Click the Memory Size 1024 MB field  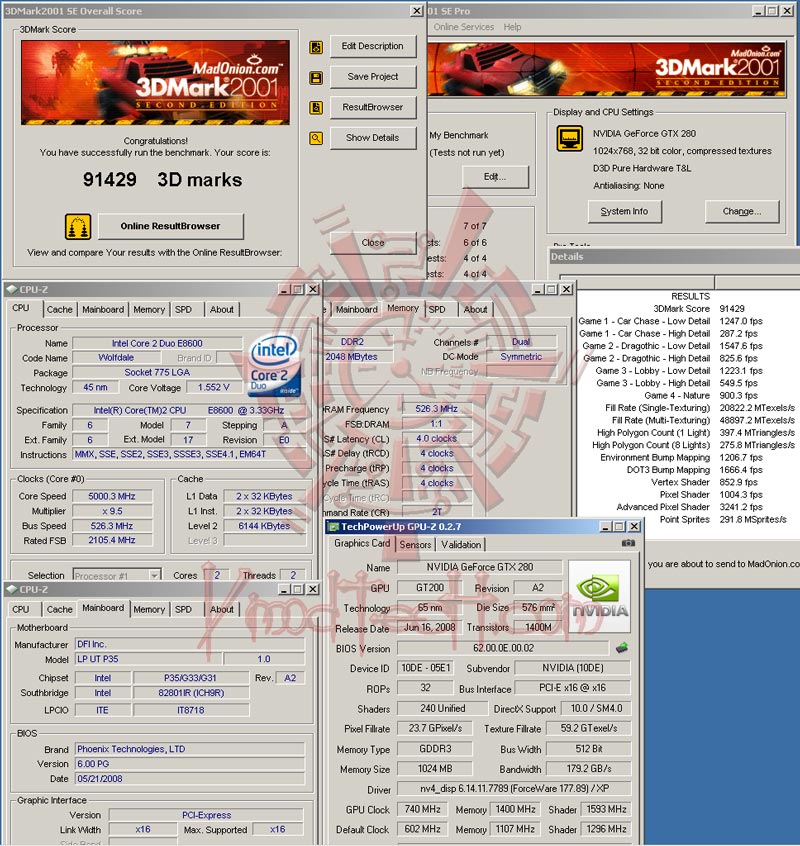click(435, 769)
